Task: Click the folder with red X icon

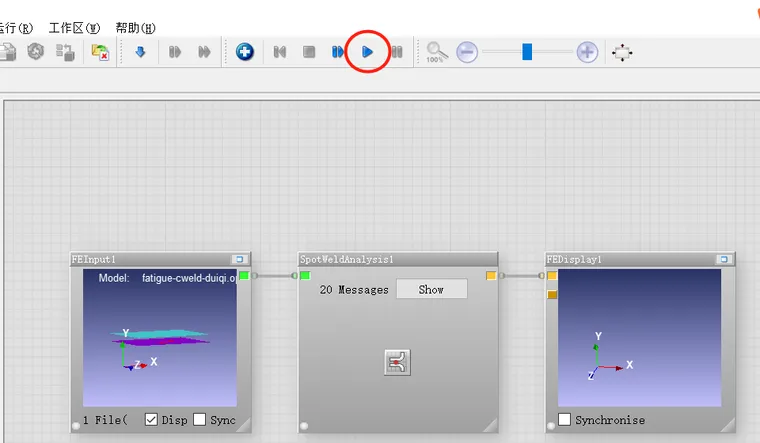Action: click(x=100, y=52)
